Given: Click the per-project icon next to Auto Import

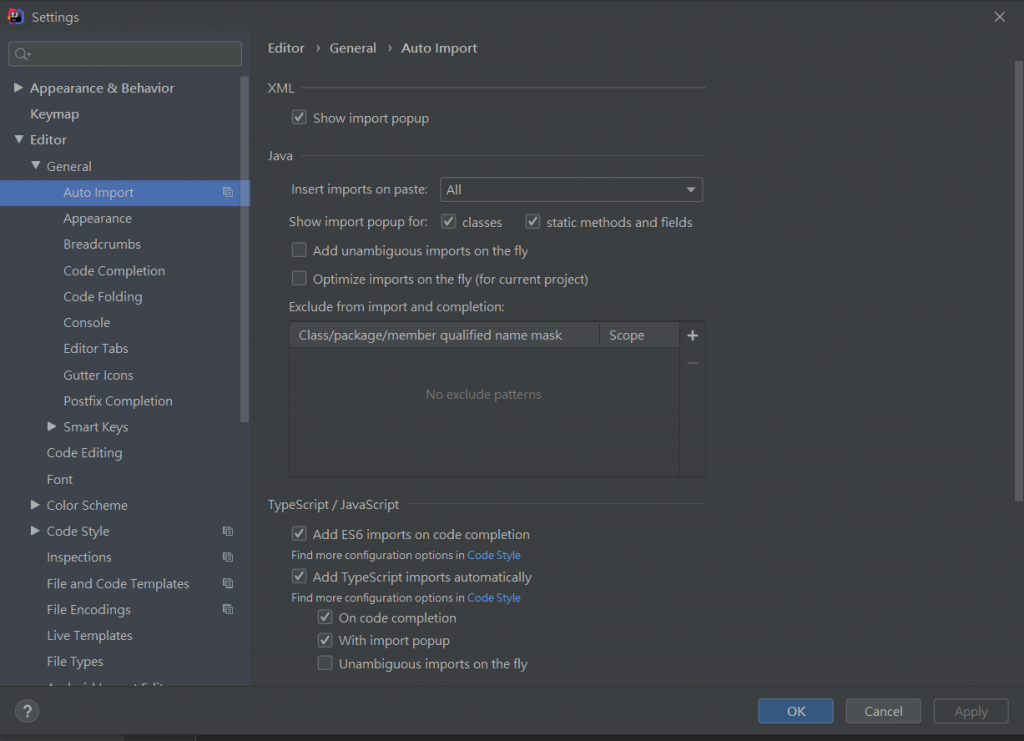Looking at the screenshot, I should pos(228,193).
